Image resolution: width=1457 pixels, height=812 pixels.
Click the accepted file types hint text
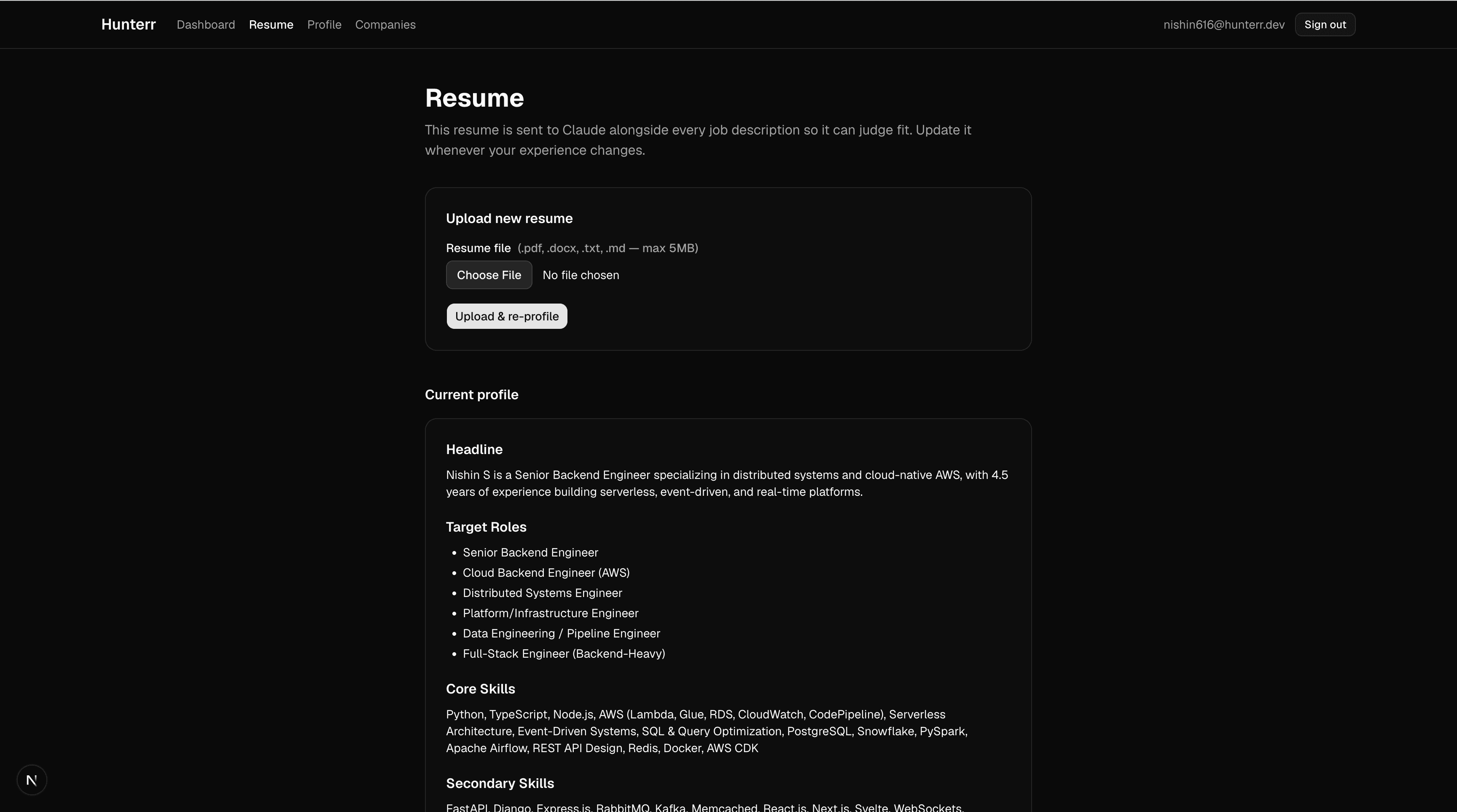coord(608,248)
